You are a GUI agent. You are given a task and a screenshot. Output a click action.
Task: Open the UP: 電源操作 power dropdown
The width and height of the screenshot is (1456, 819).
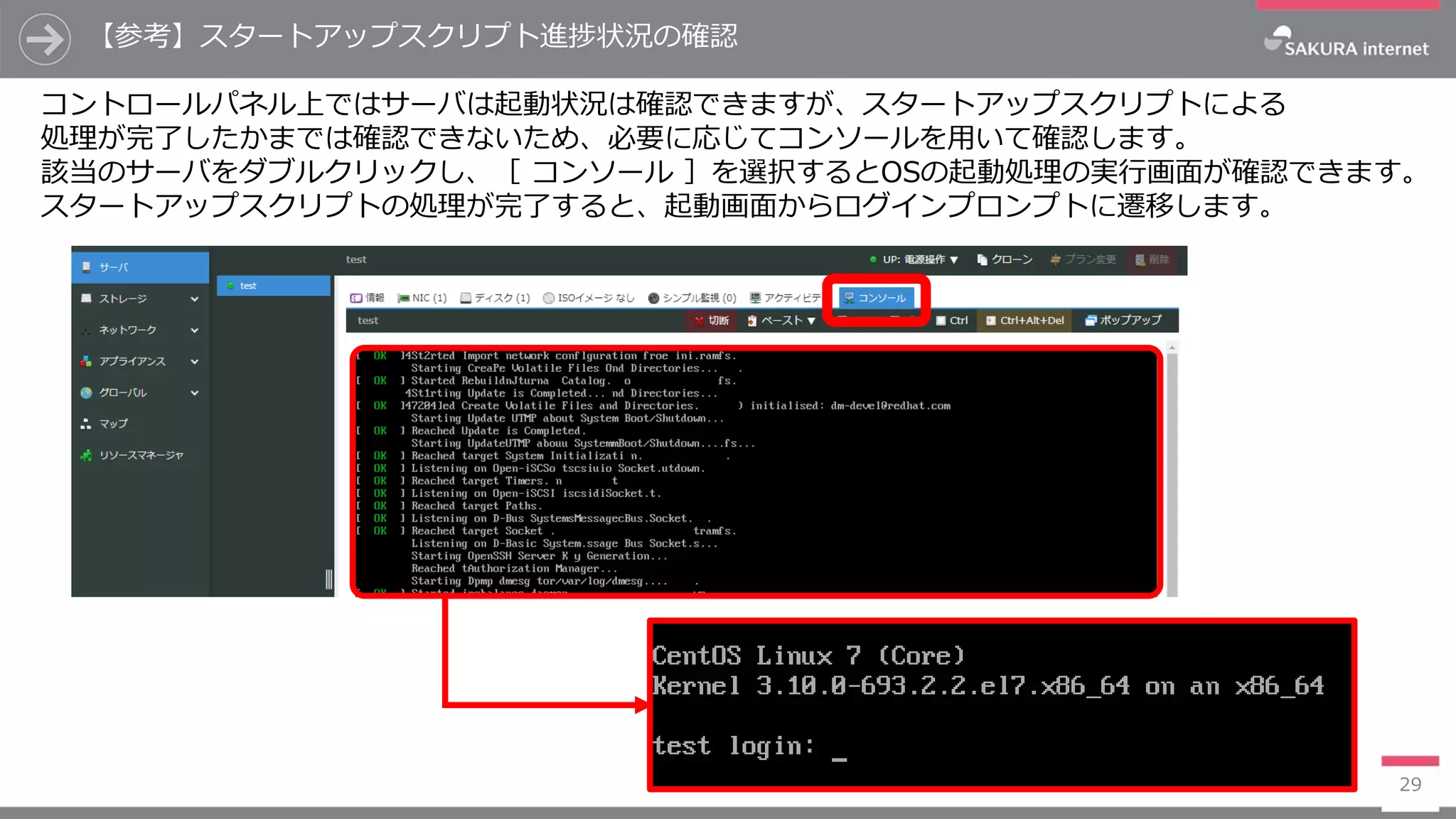click(x=914, y=259)
